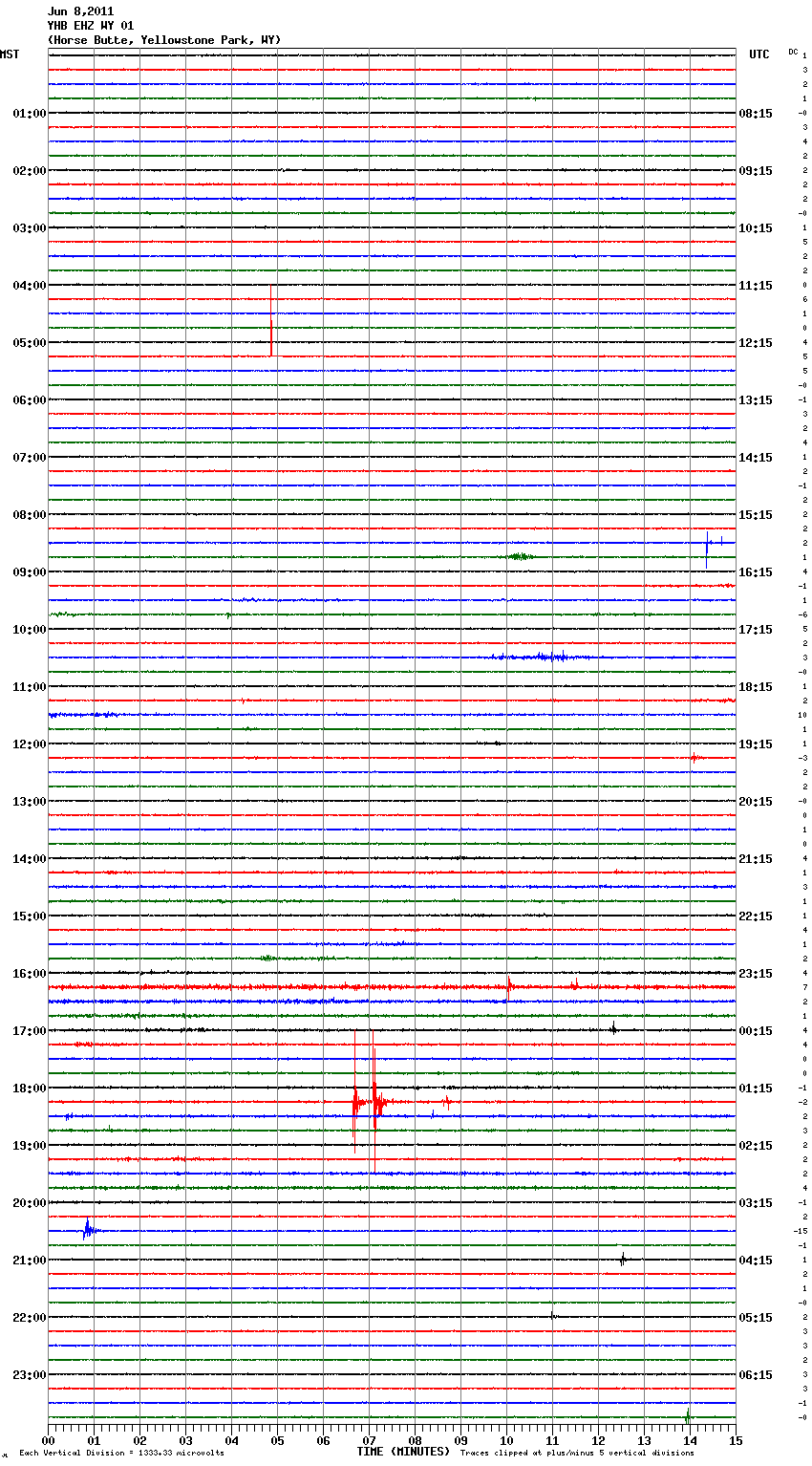Select the 22:00 MST row label
Screen dimensions: 812x1466
tap(30, 1318)
